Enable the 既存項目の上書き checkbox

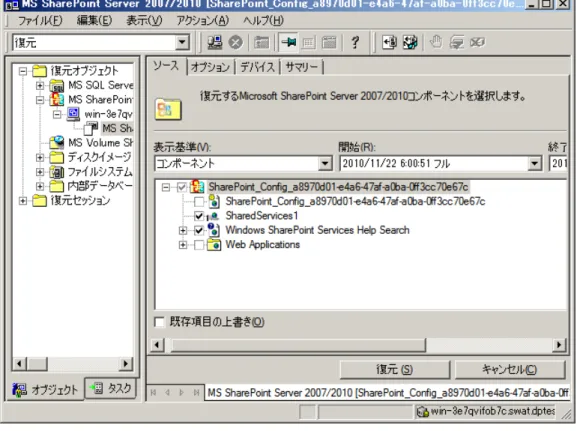point(159,322)
